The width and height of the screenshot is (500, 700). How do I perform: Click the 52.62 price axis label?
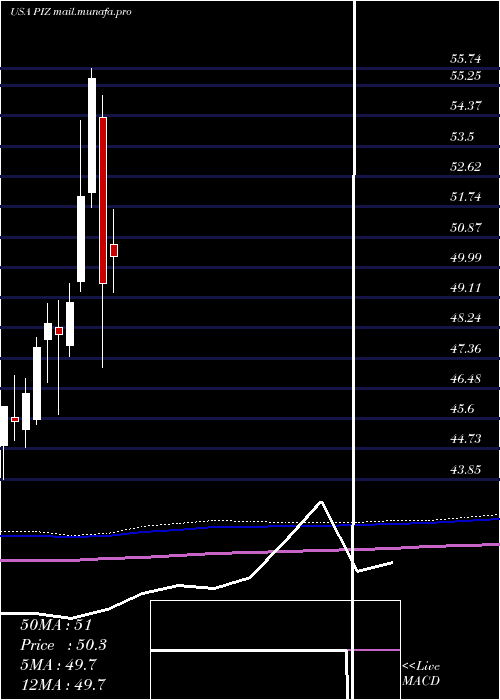pyautogui.click(x=466, y=167)
